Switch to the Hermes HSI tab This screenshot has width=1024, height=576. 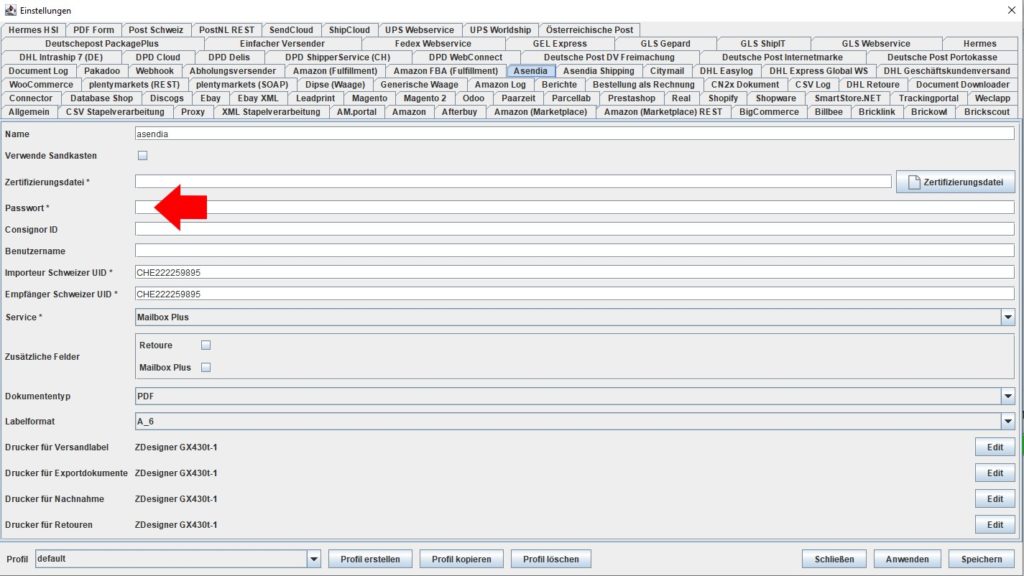(33, 29)
